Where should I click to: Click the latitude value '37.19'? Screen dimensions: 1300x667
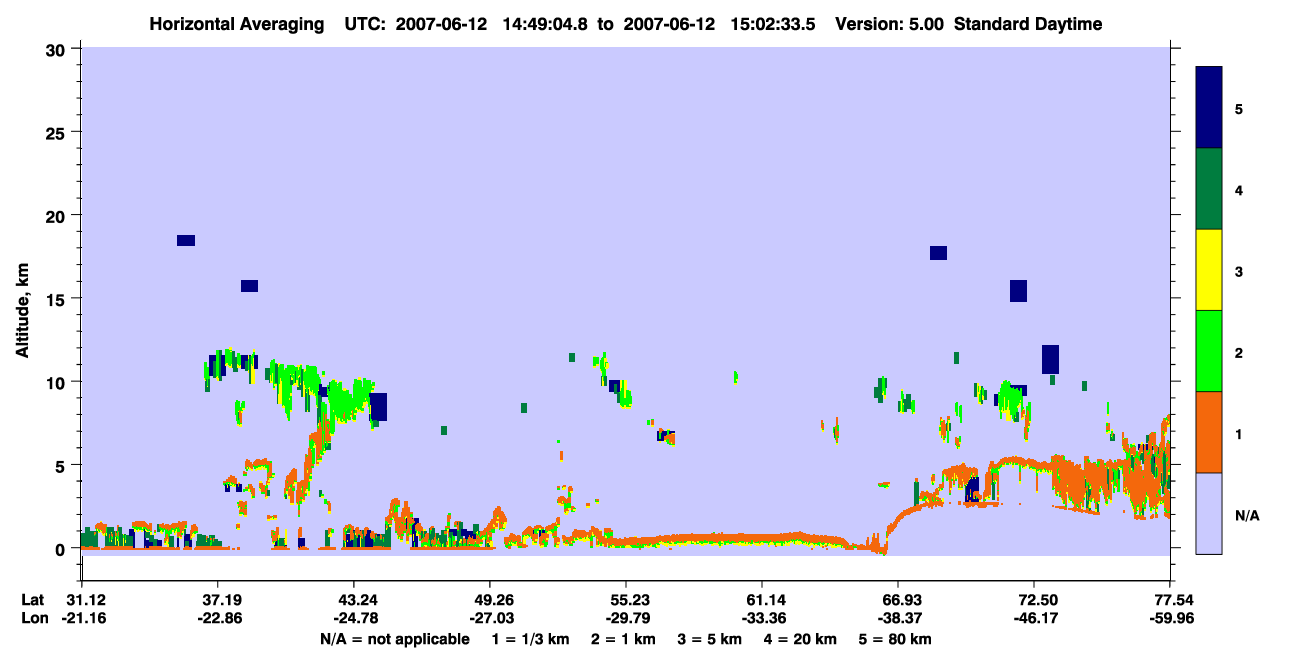(217, 600)
